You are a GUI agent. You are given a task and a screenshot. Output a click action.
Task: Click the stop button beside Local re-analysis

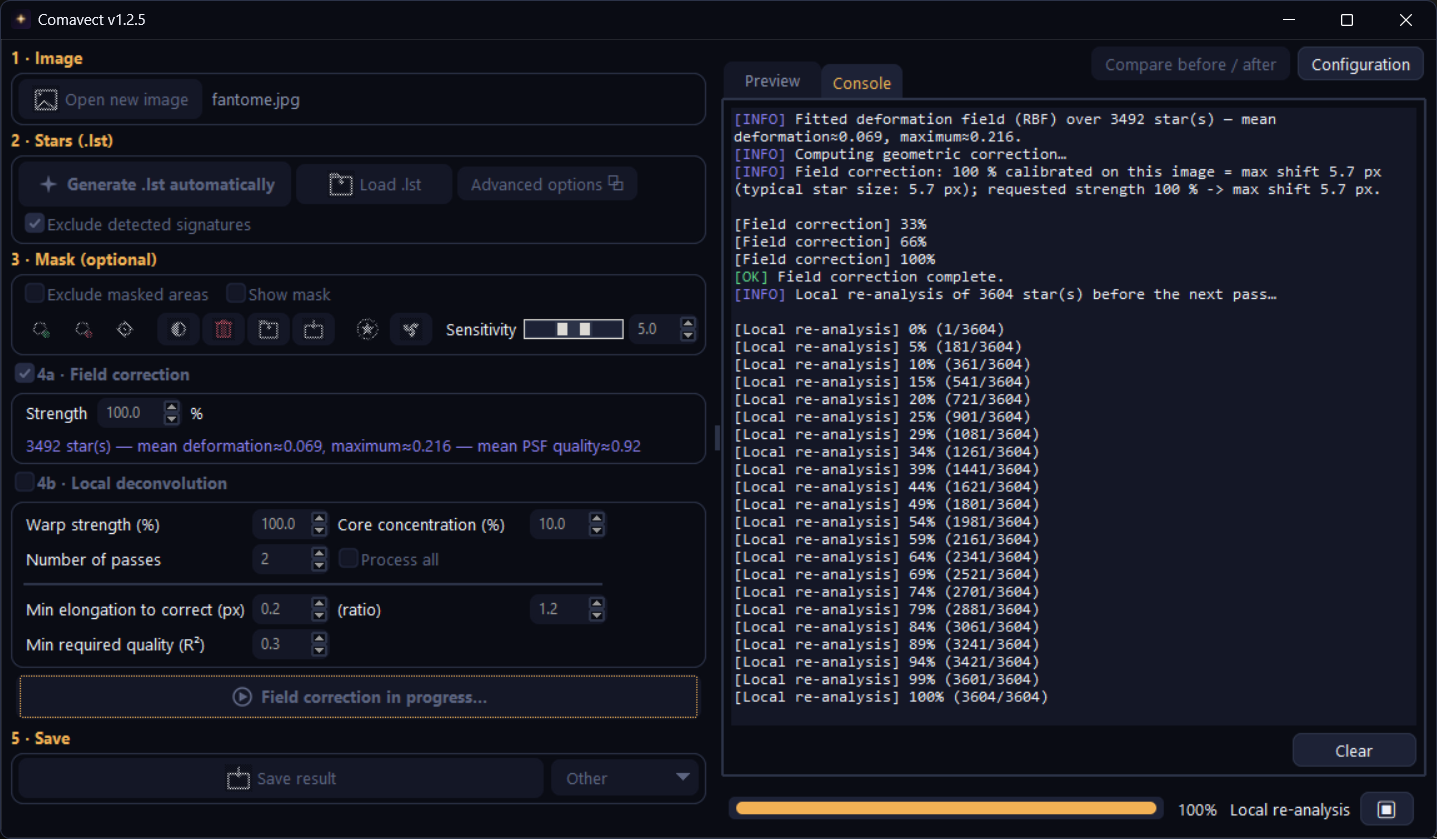pyautogui.click(x=1386, y=809)
